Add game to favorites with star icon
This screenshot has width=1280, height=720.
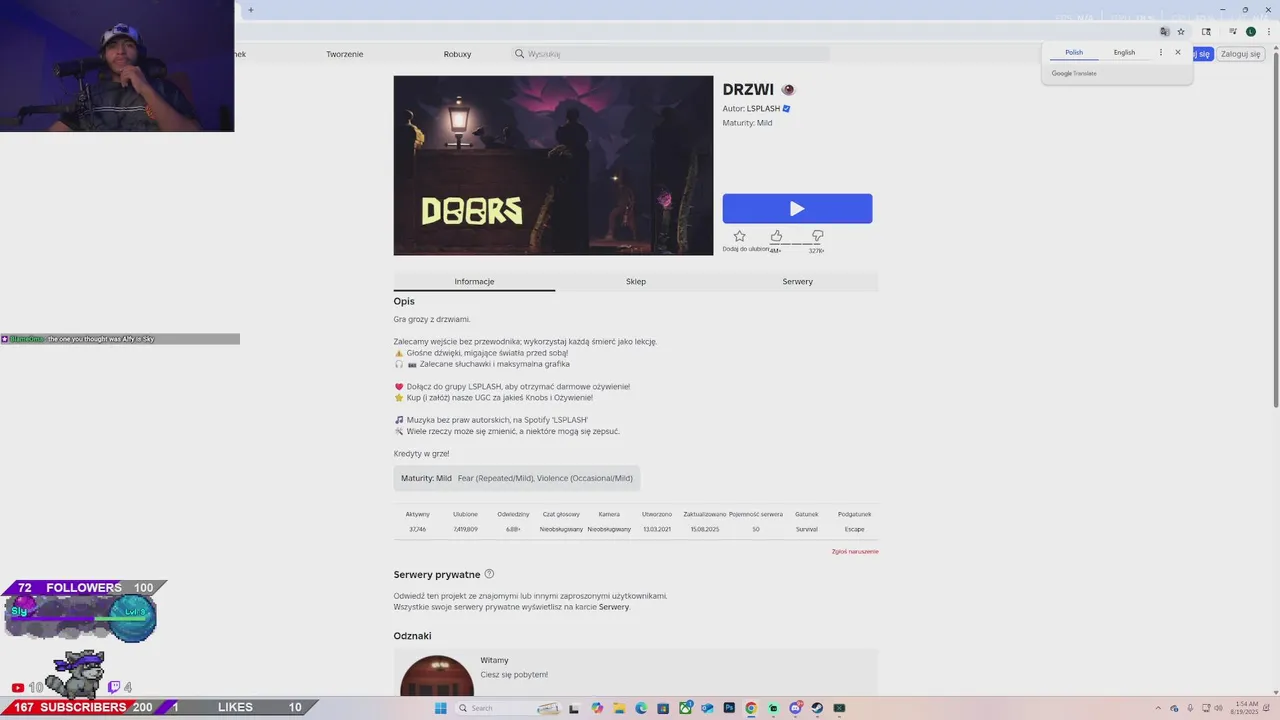[x=739, y=236]
